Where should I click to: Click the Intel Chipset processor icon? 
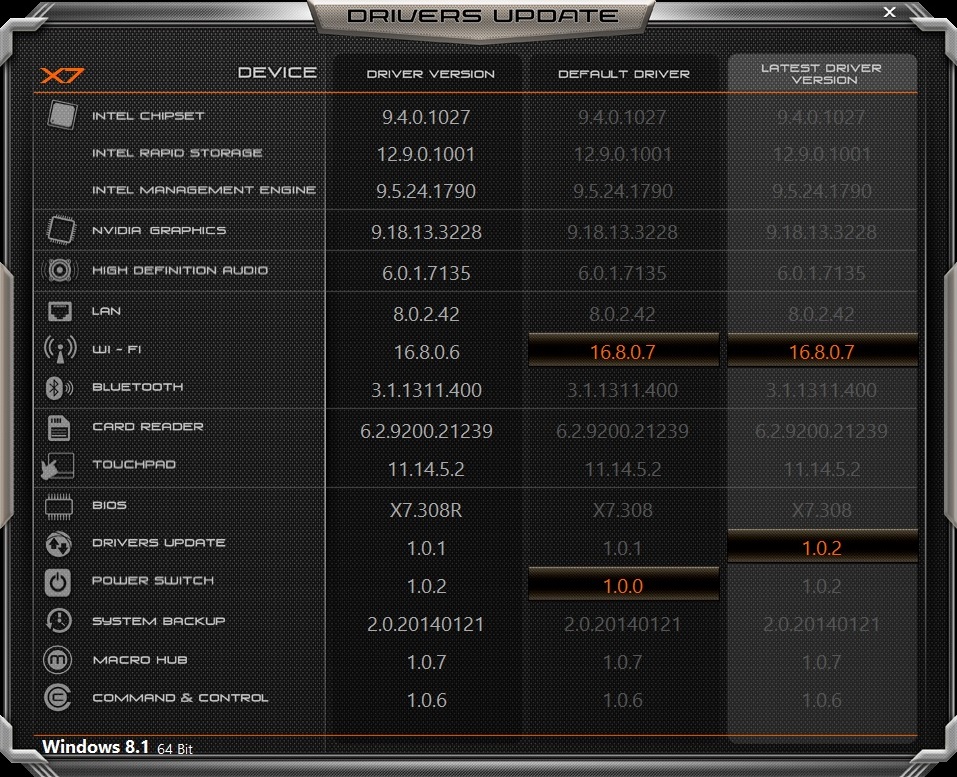click(x=62, y=115)
